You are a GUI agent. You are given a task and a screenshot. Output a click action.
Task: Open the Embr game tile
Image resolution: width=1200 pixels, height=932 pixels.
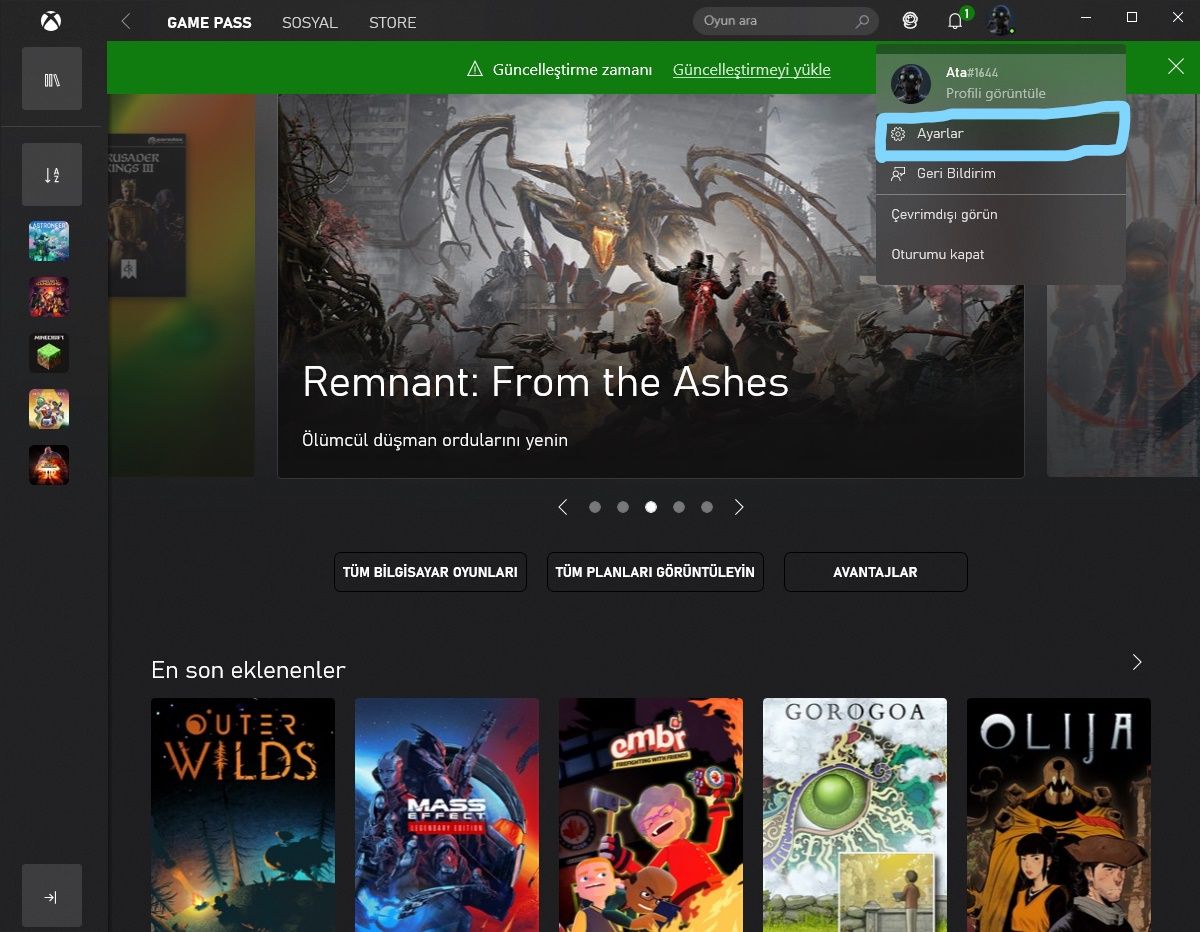click(651, 815)
